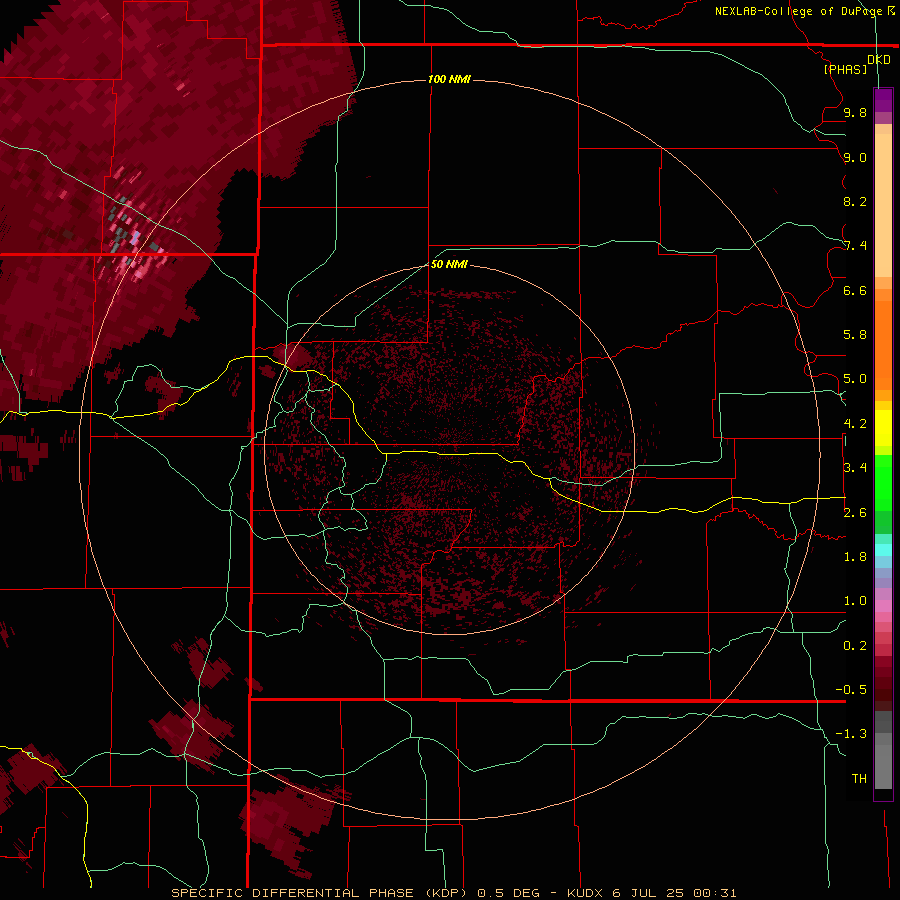Click the 3.4 value on the color scale
The image size is (900, 900).
[x=855, y=468]
